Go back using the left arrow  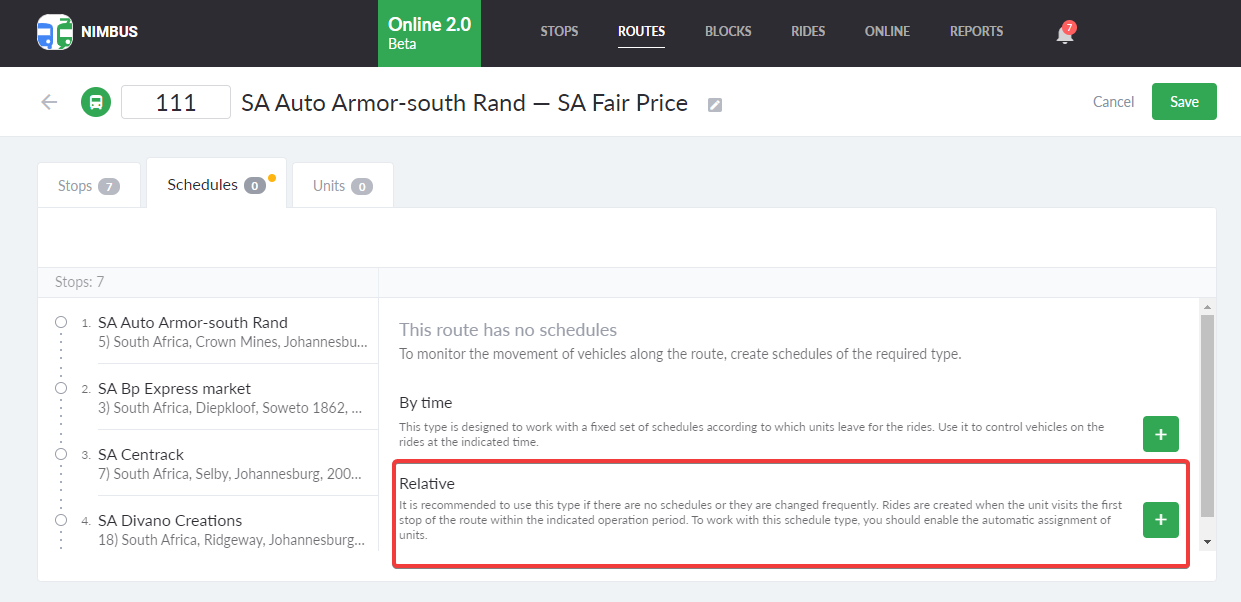[49, 102]
